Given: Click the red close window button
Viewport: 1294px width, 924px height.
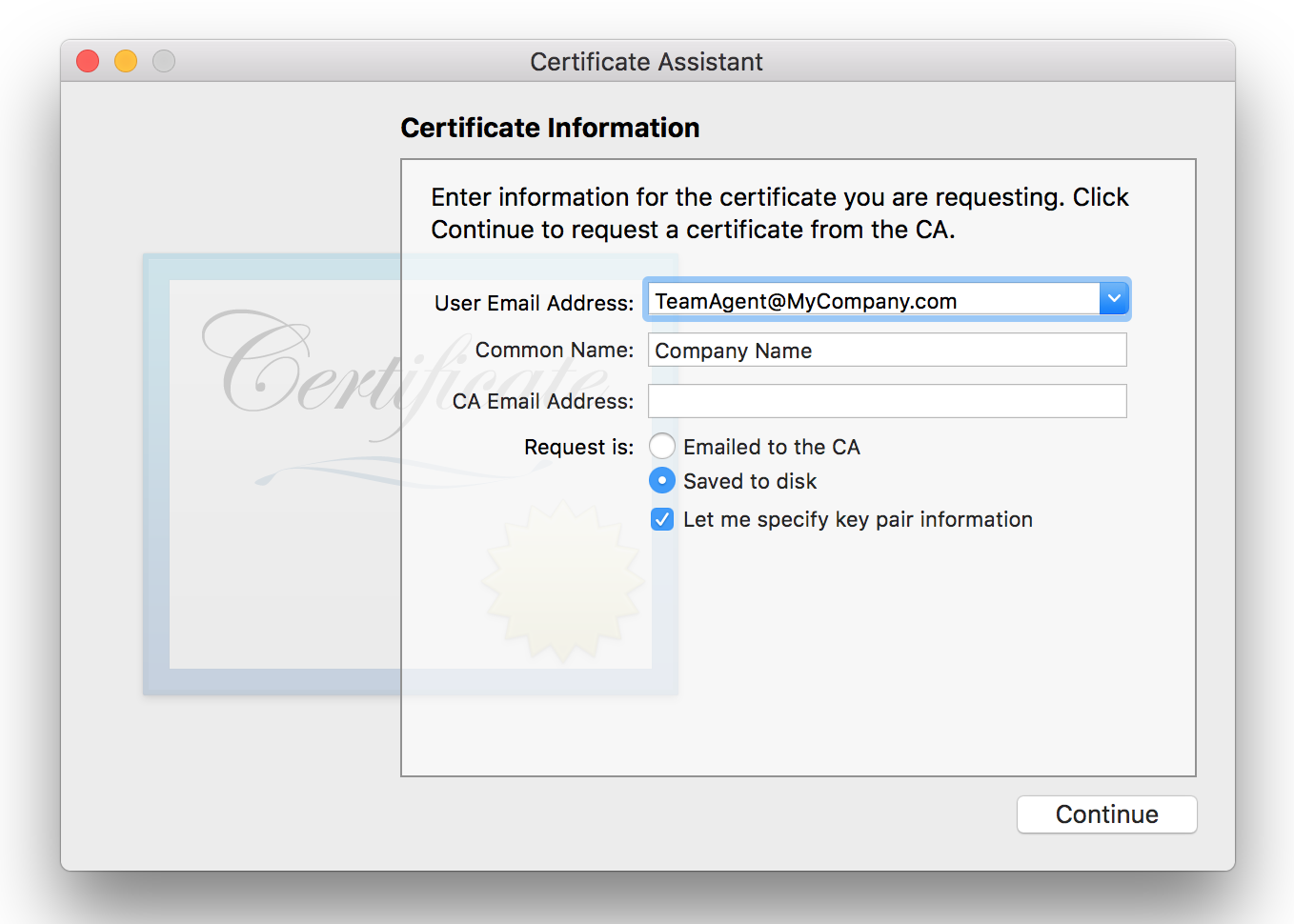Looking at the screenshot, I should (x=88, y=61).
